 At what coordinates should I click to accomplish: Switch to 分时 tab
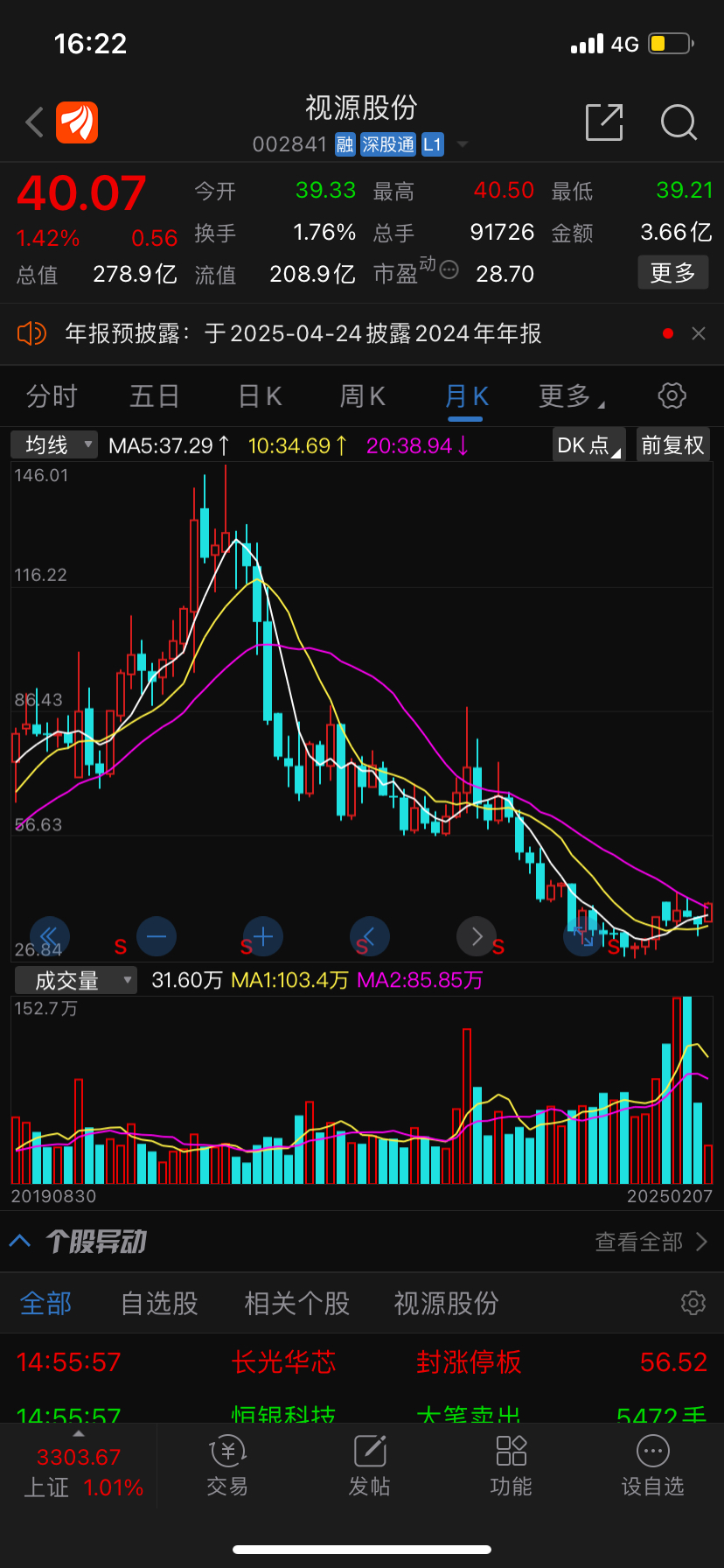click(x=52, y=396)
